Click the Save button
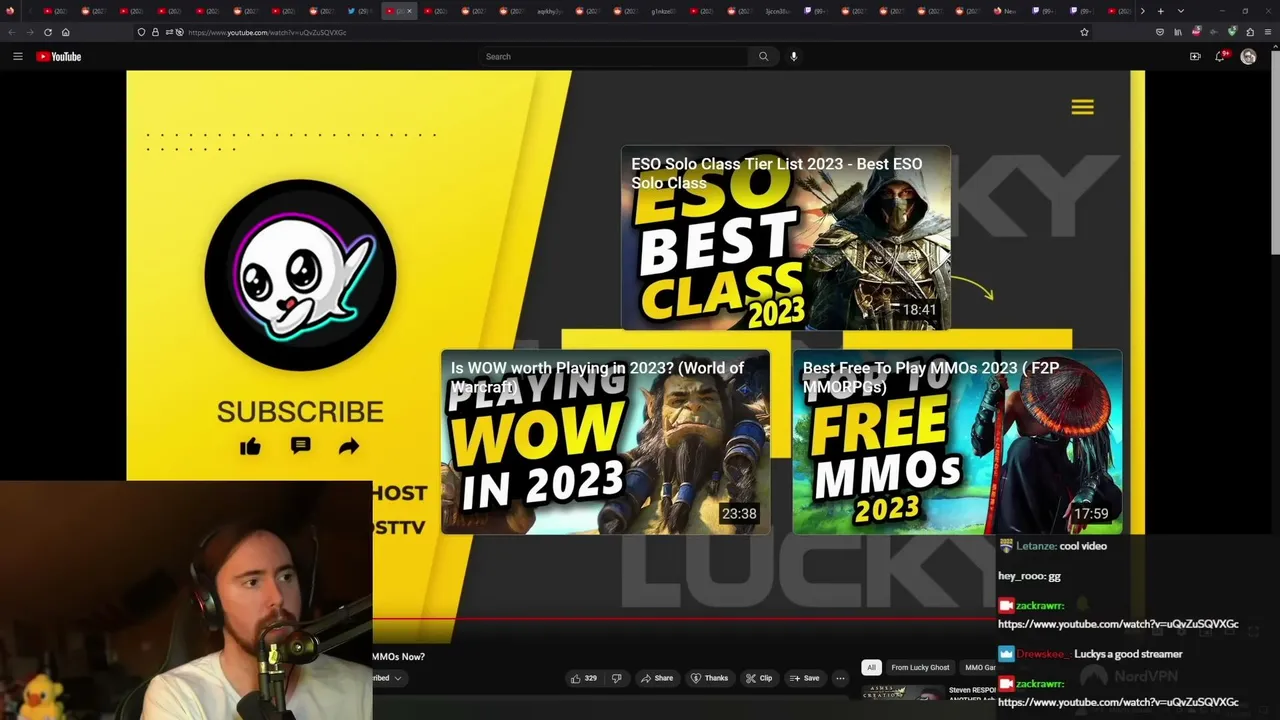 coord(804,678)
